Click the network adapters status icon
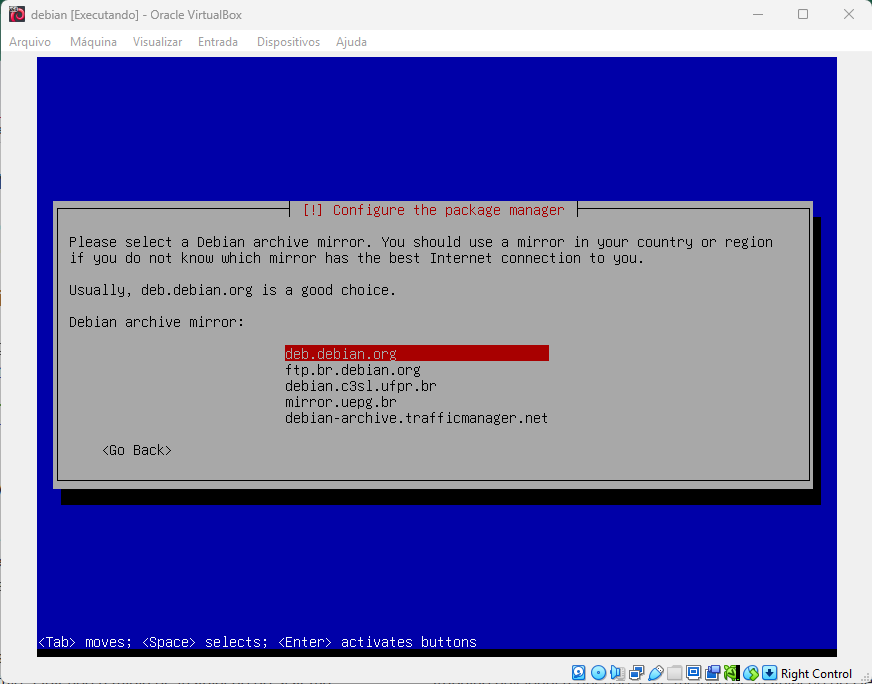The height and width of the screenshot is (684, 872). click(x=637, y=673)
